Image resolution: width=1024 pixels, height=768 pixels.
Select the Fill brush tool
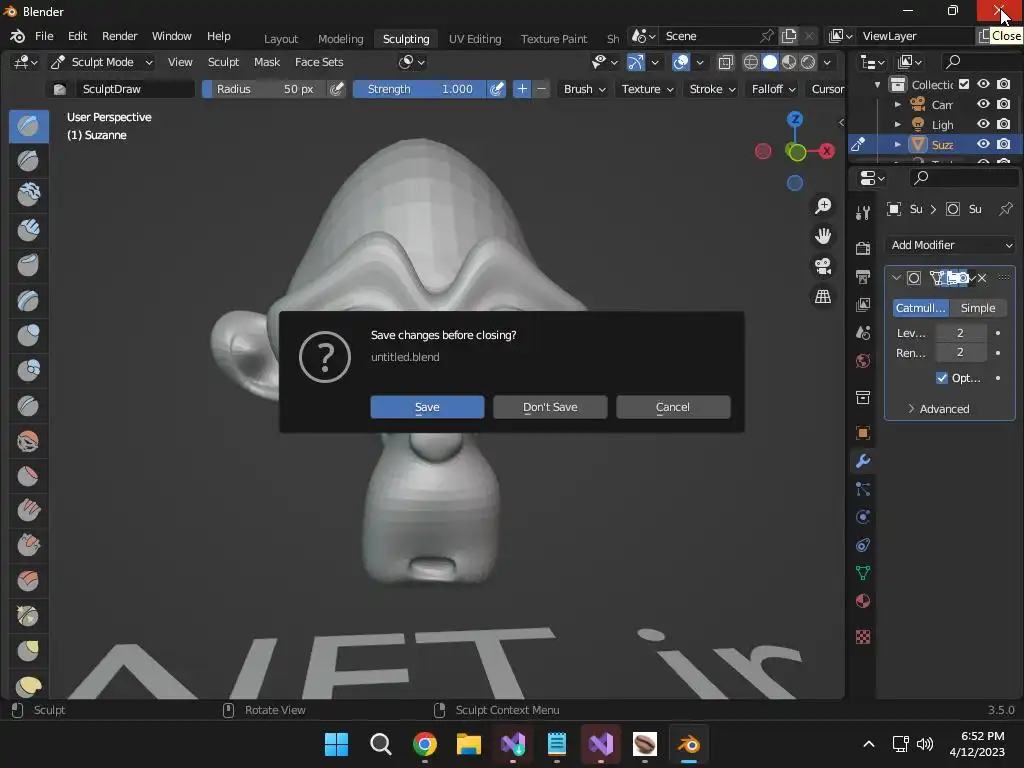(x=28, y=511)
